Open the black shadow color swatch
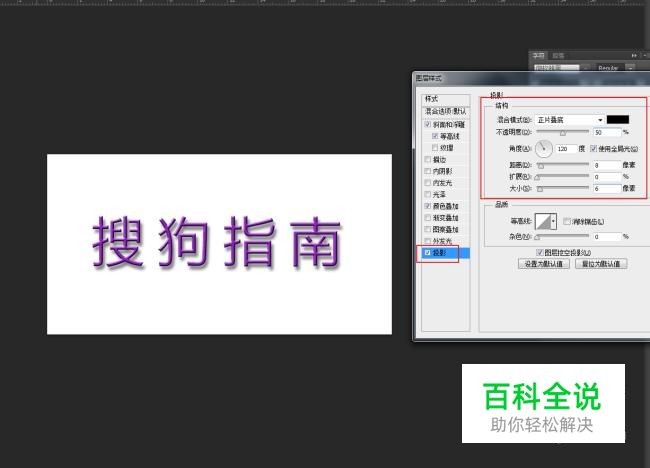650x468 pixels. coord(618,119)
